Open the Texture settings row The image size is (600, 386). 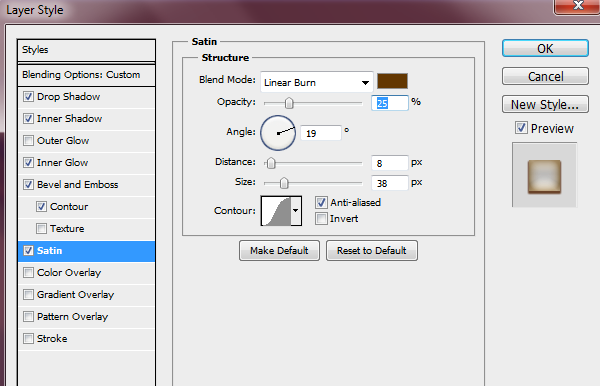[86, 228]
